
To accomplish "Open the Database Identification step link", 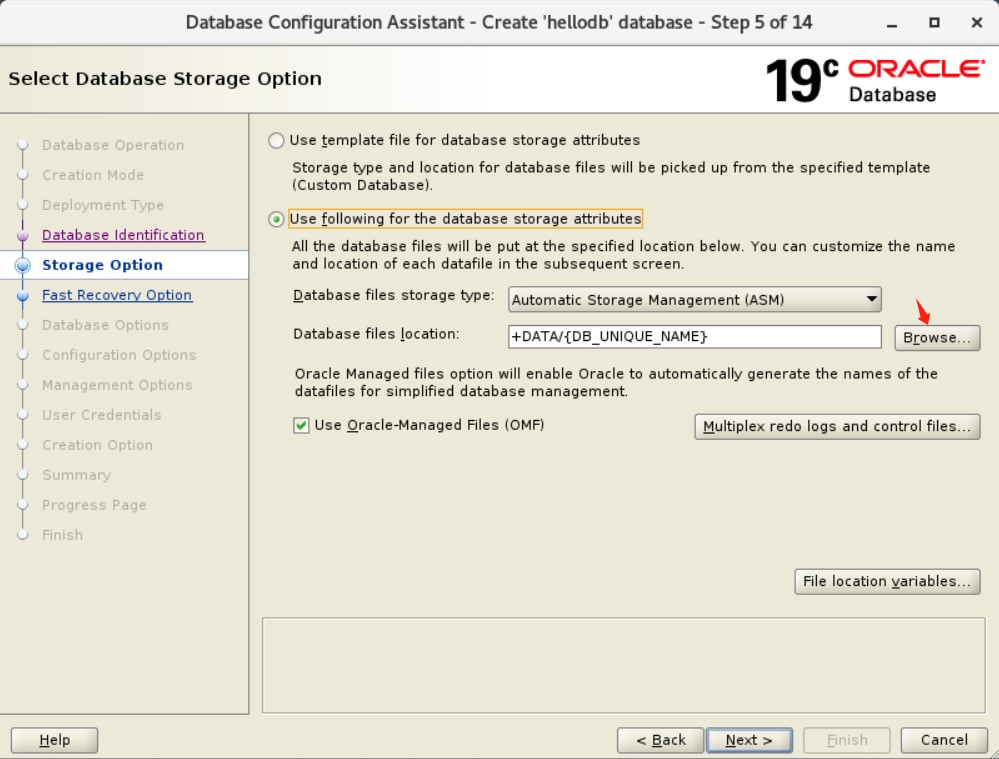I will (123, 235).
